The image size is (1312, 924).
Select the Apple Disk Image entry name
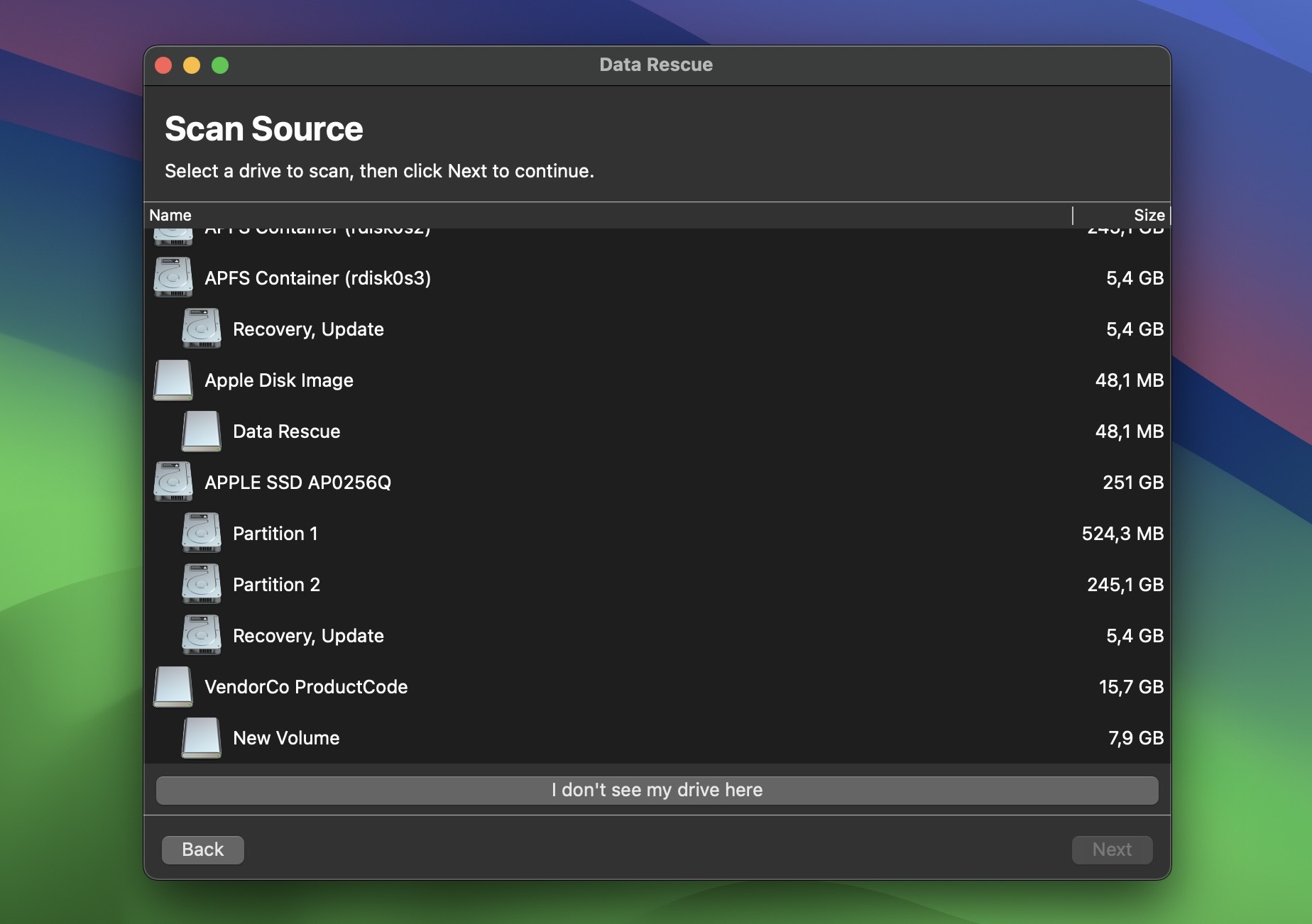pyautogui.click(x=279, y=380)
